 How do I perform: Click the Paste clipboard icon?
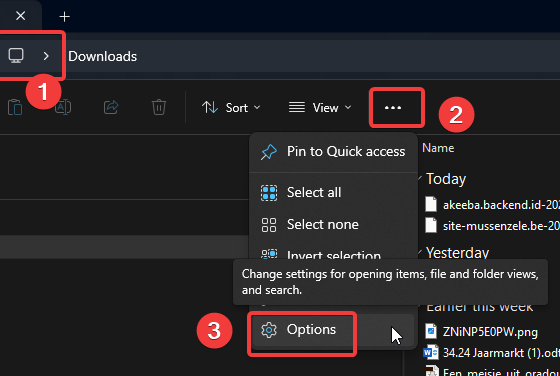[x=15, y=107]
